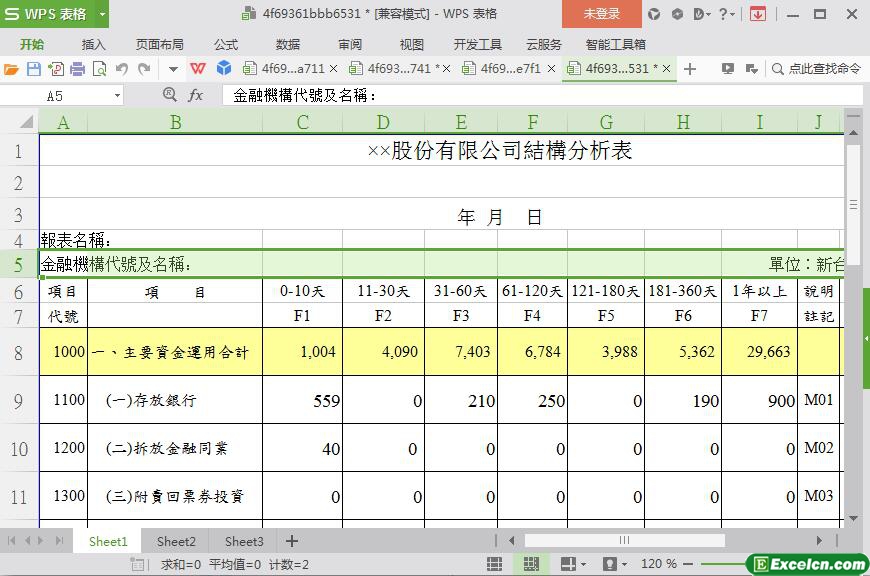This screenshot has height=576, width=870.
Task: Open the folder icon to open file
Action: [11, 69]
